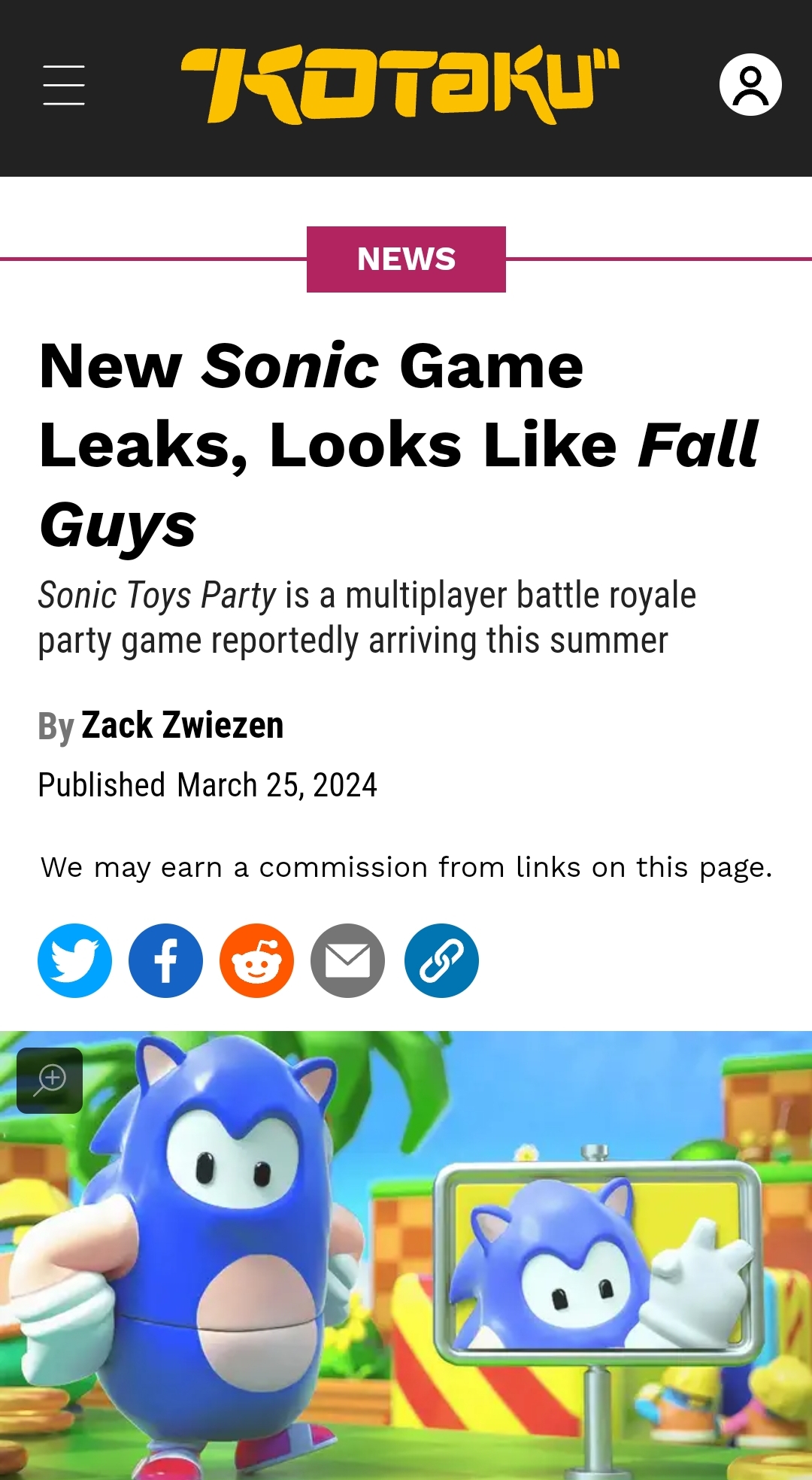Screen dimensions: 812x1480
Task: Click the Published March 25, 2024 date
Action: tap(208, 785)
